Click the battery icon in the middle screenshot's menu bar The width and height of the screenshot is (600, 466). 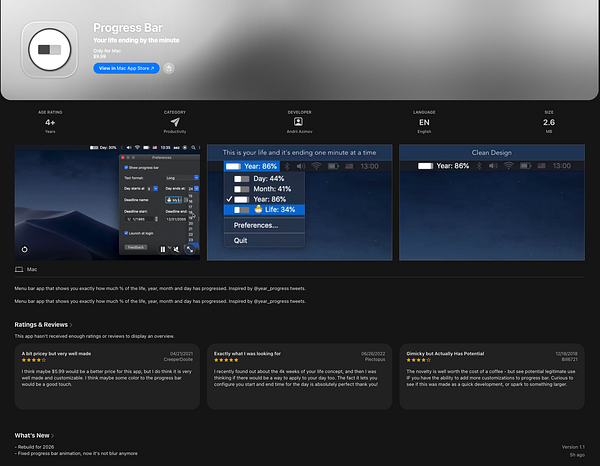[333, 166]
